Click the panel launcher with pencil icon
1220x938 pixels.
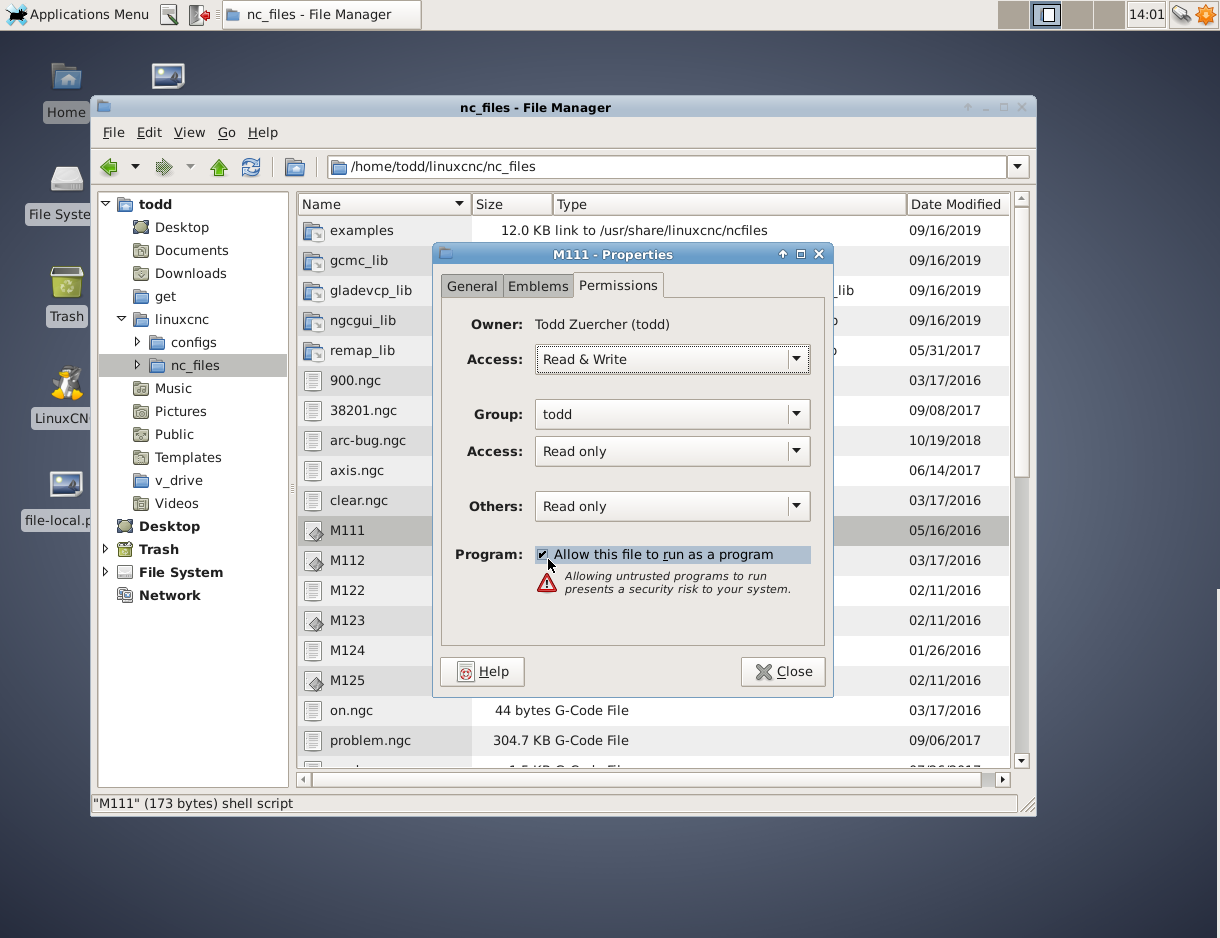click(x=169, y=14)
